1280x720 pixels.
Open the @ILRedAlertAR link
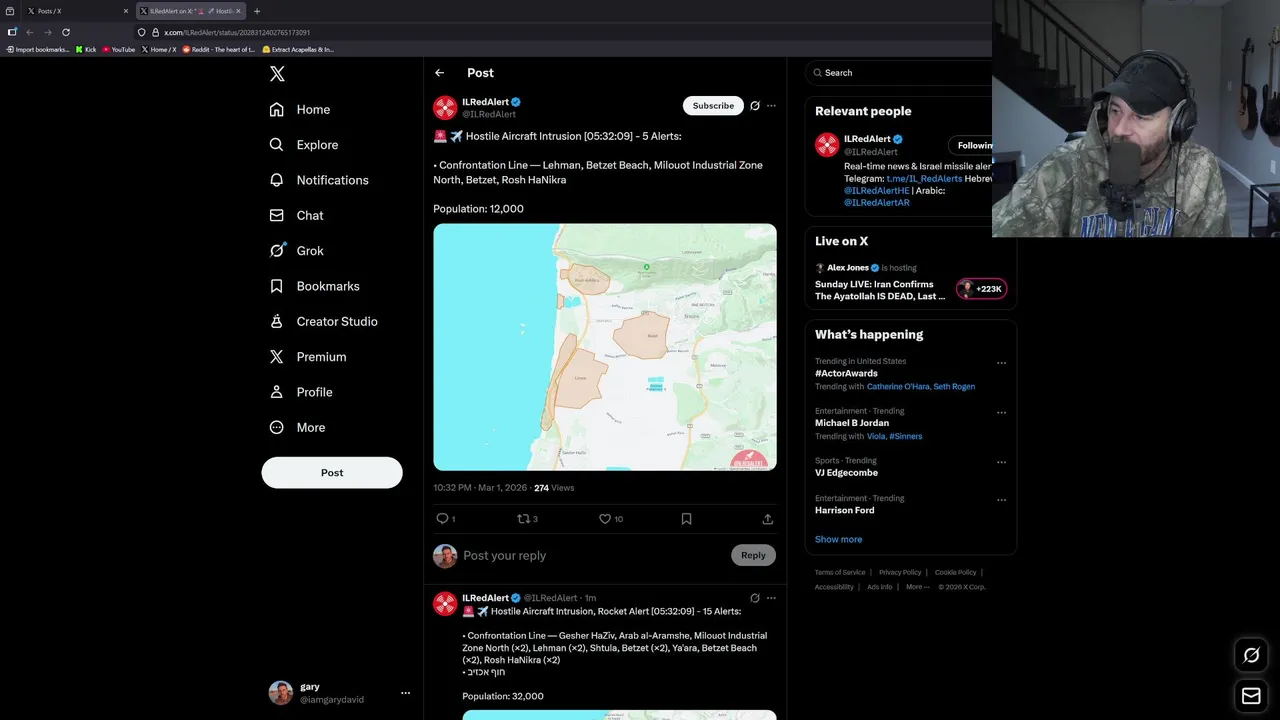tap(877, 203)
